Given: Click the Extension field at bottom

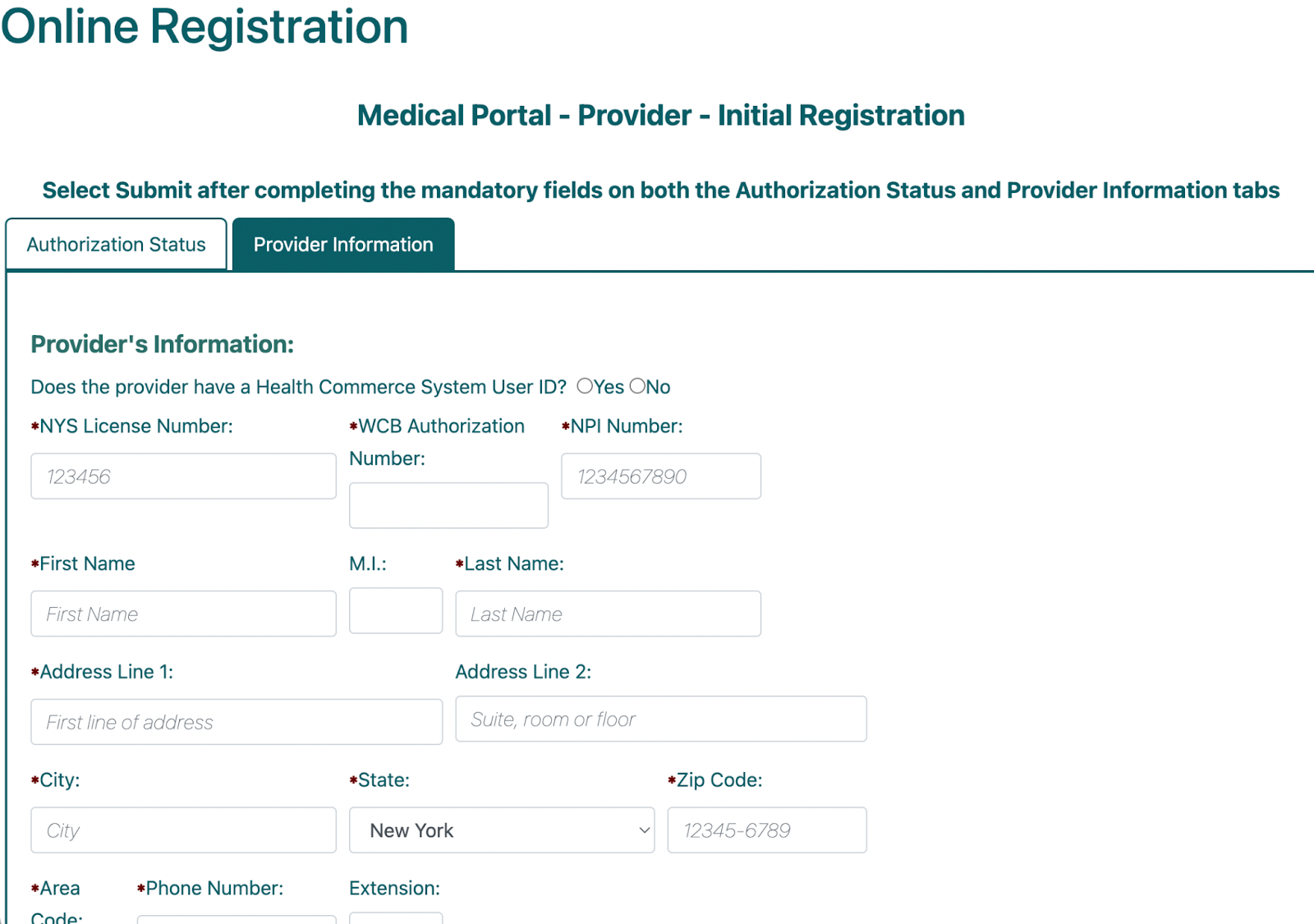Looking at the screenshot, I should [395, 918].
